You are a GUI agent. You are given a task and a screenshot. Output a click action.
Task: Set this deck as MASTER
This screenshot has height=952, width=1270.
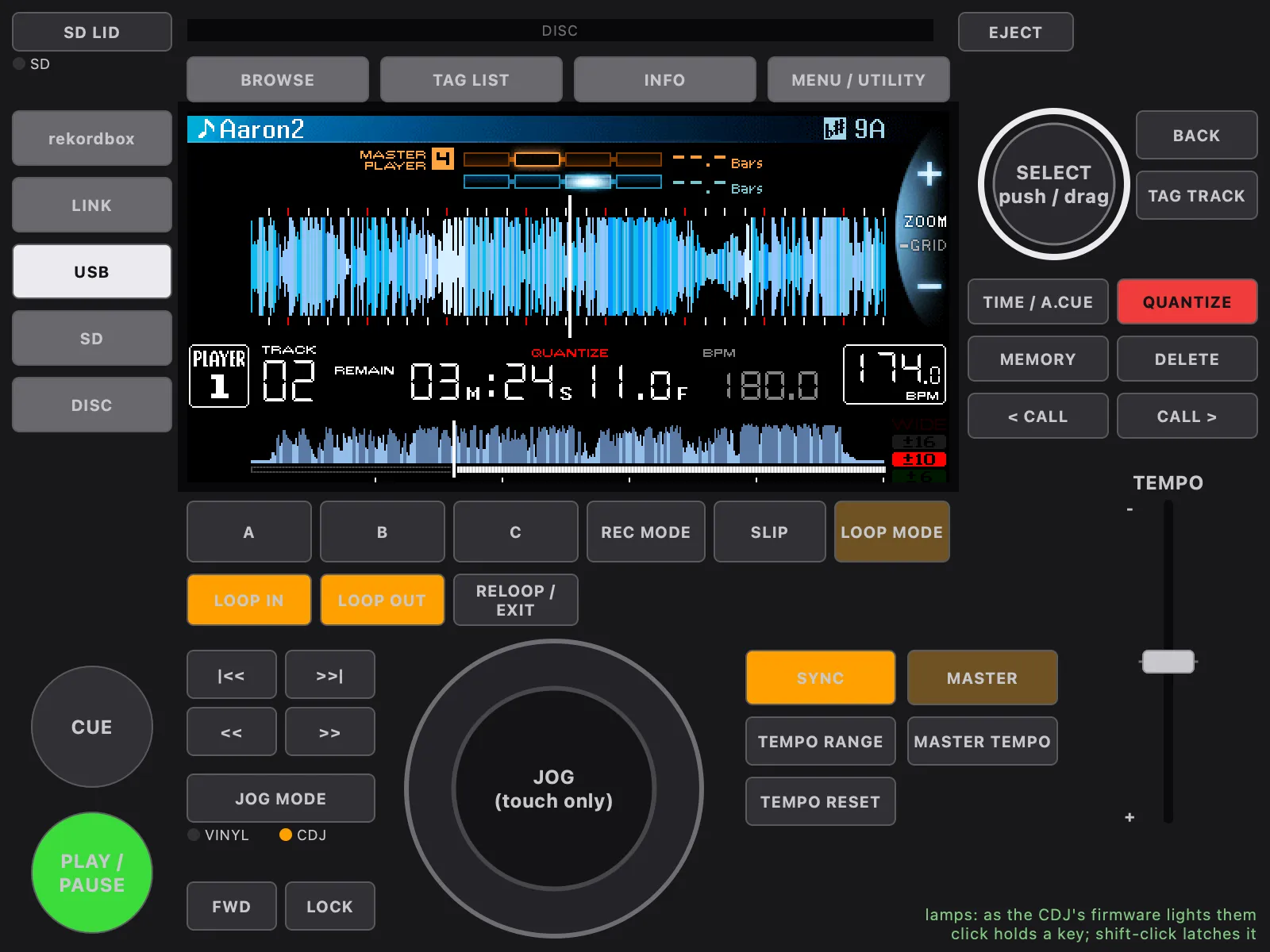983,678
